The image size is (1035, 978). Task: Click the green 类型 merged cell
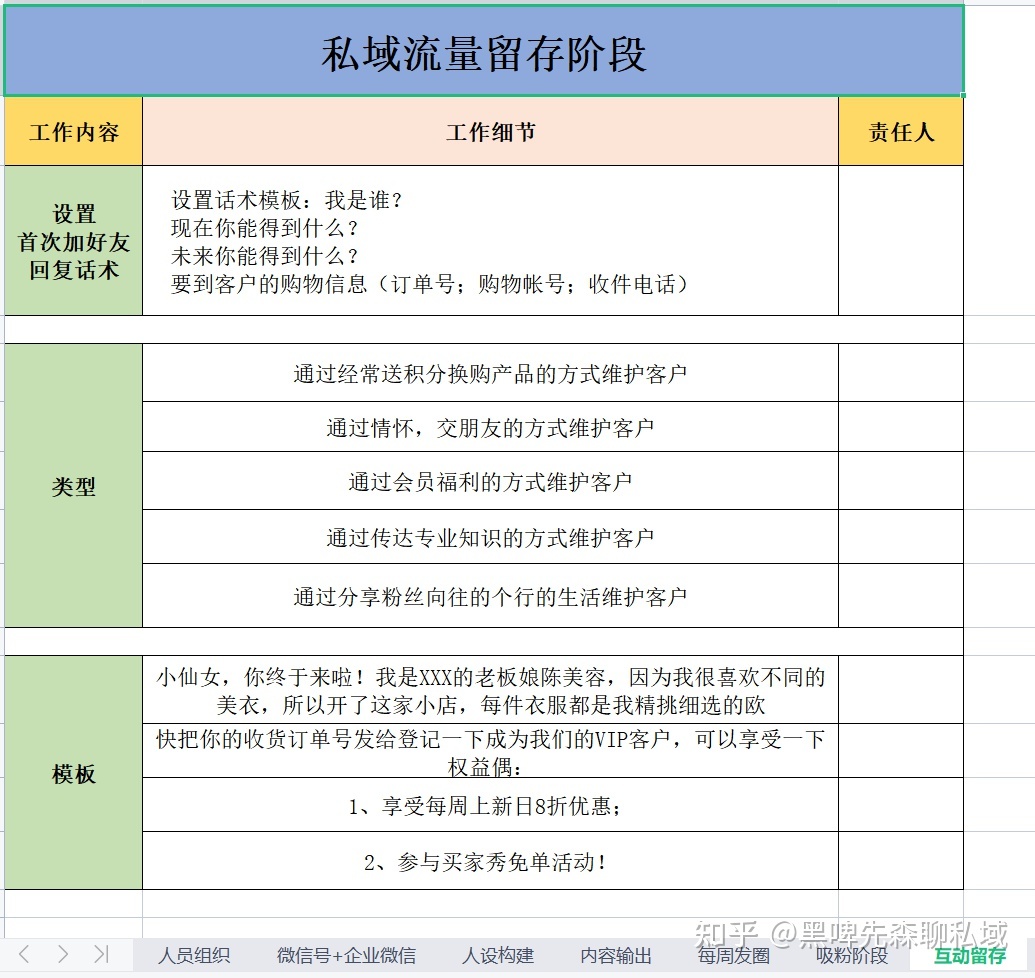[x=74, y=486]
